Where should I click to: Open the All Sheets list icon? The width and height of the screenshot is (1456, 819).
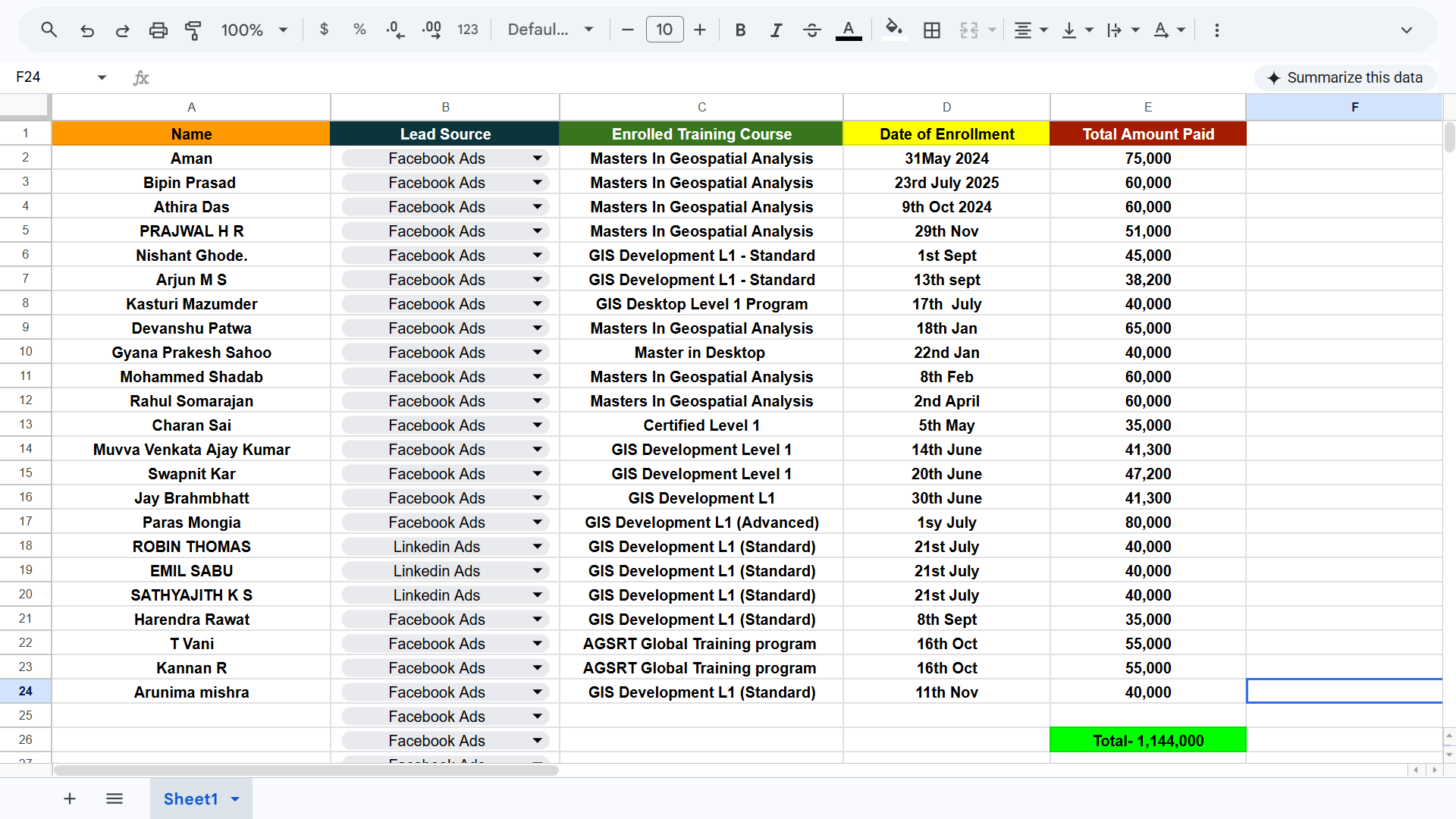coord(115,799)
